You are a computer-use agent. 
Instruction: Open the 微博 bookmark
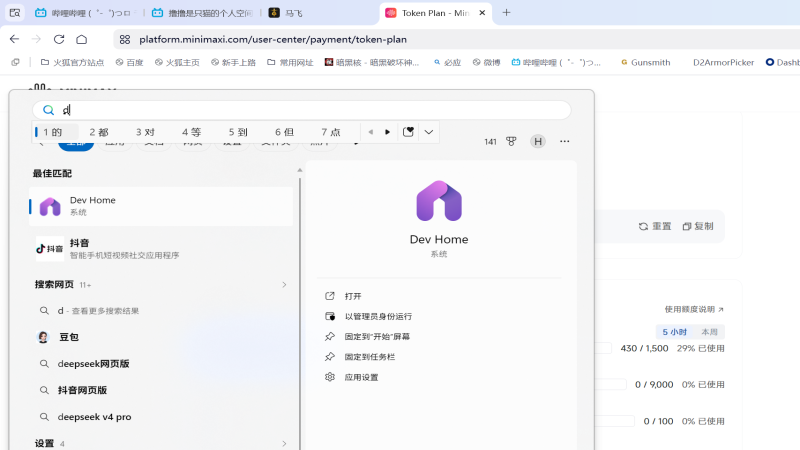486,62
